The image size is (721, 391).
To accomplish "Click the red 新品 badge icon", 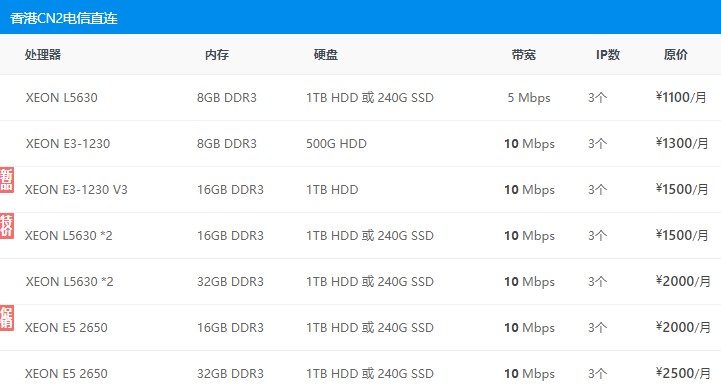I will point(6,180).
